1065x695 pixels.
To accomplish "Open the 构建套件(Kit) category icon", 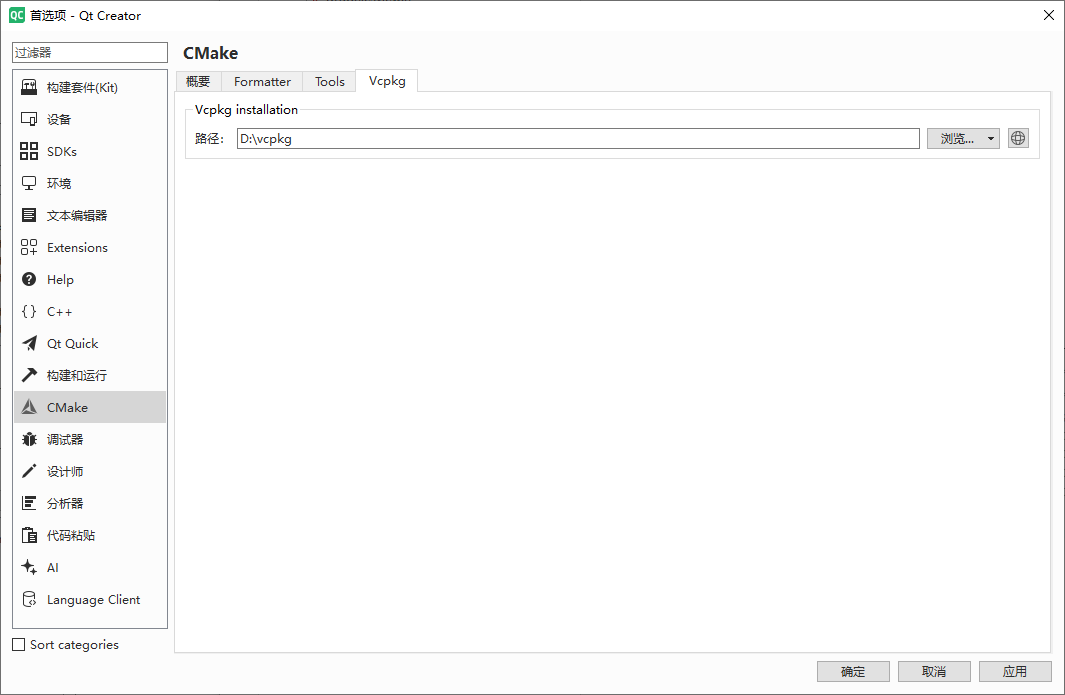I will coord(29,88).
